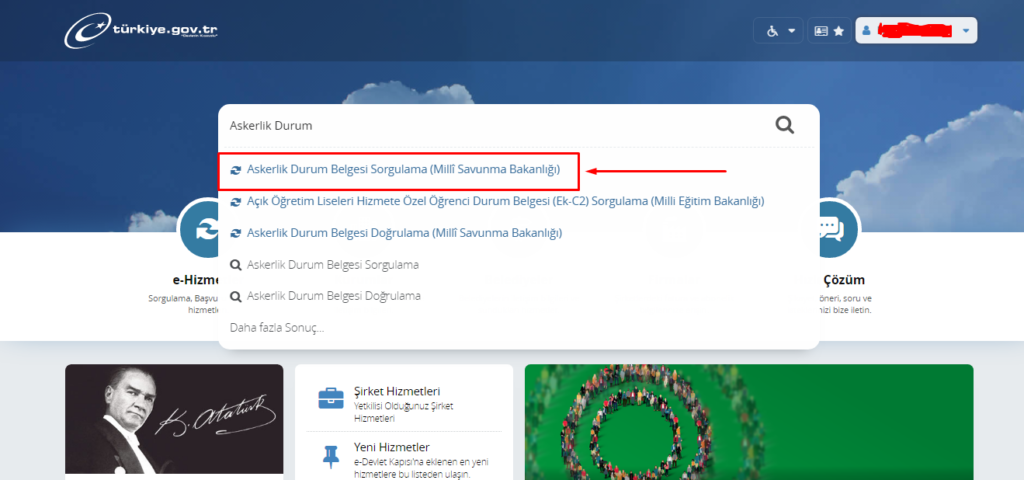
Task: Click into the Askerlik Durum search field
Action: pyautogui.click(x=490, y=126)
